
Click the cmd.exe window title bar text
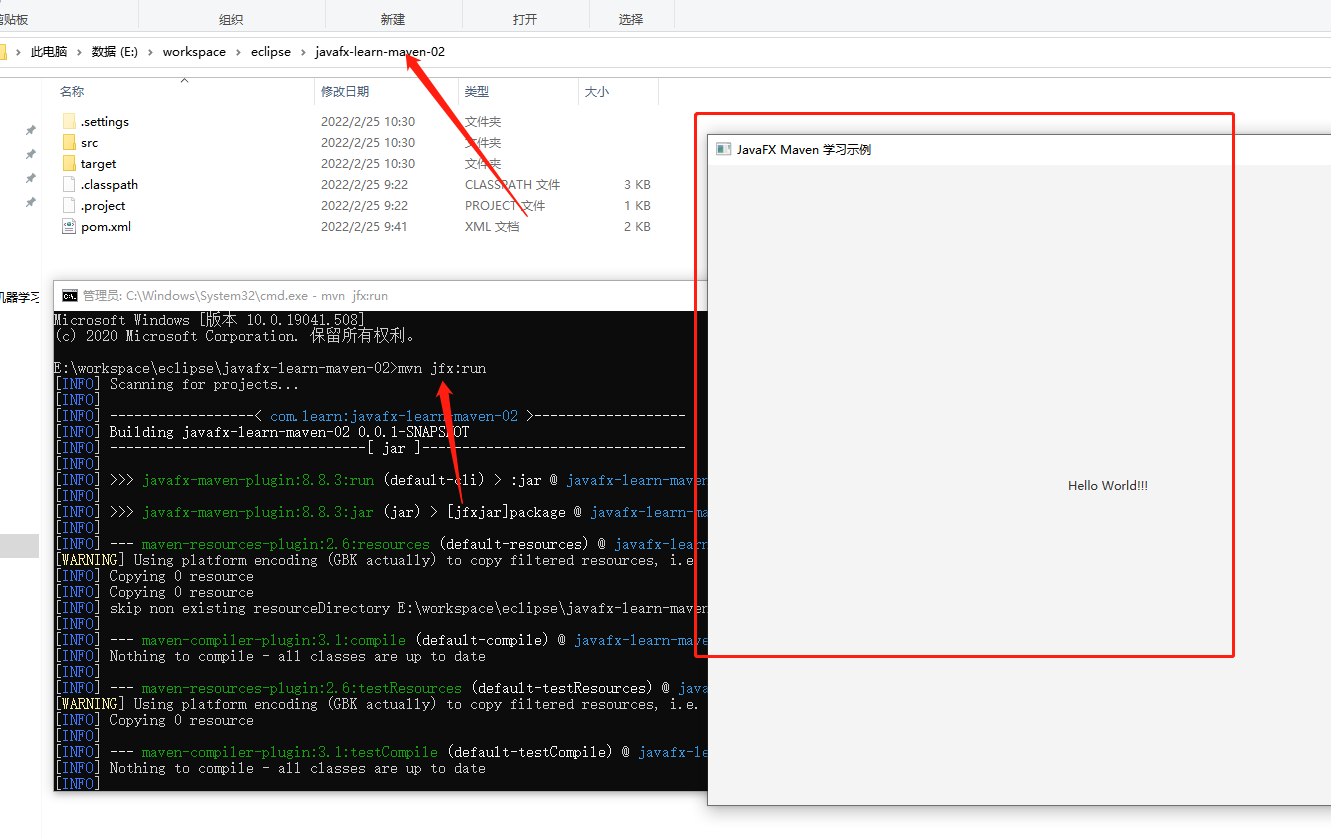pos(235,296)
